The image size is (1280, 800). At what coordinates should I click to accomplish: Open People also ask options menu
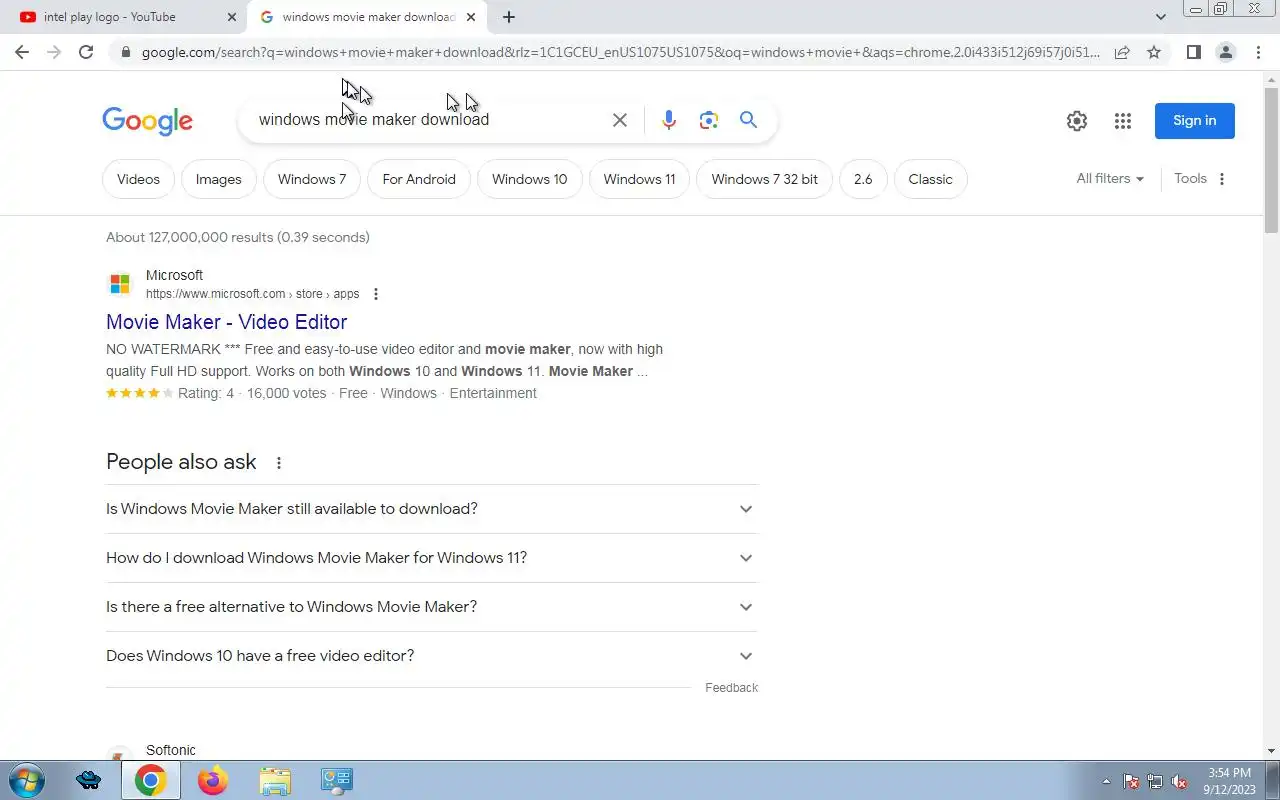279,463
